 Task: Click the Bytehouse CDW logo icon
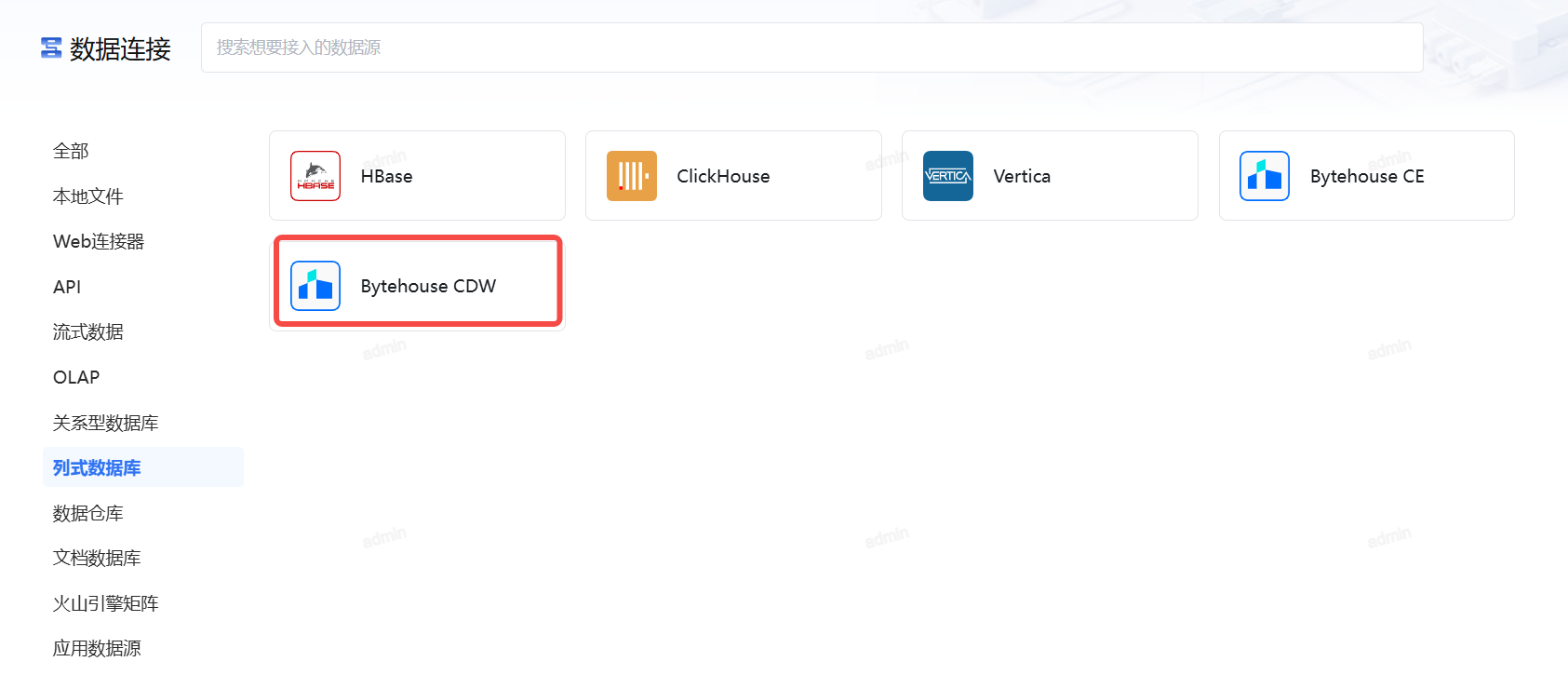315,286
